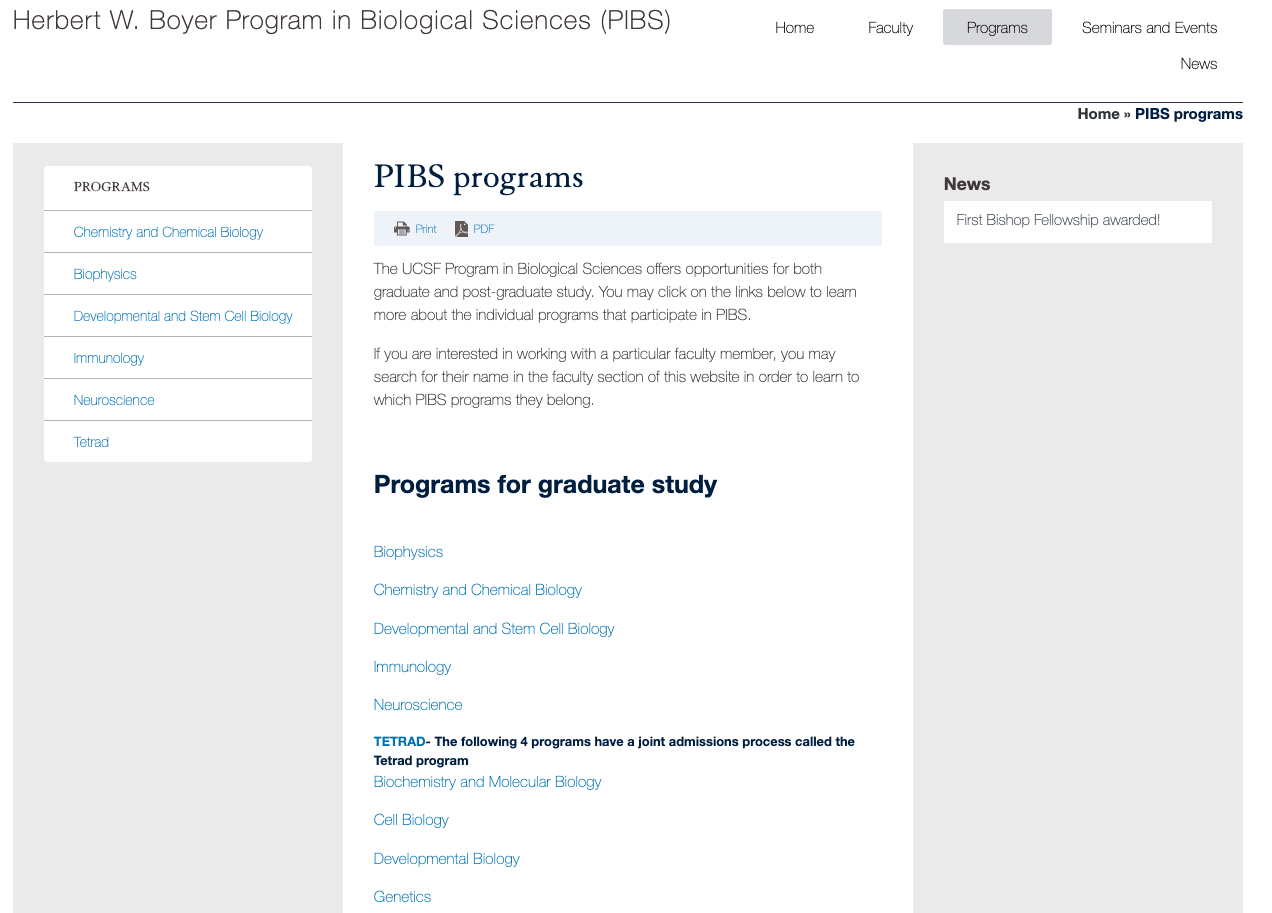The image size is (1272, 913).
Task: Select Biophysics in the sidebar menu
Action: coord(105,274)
